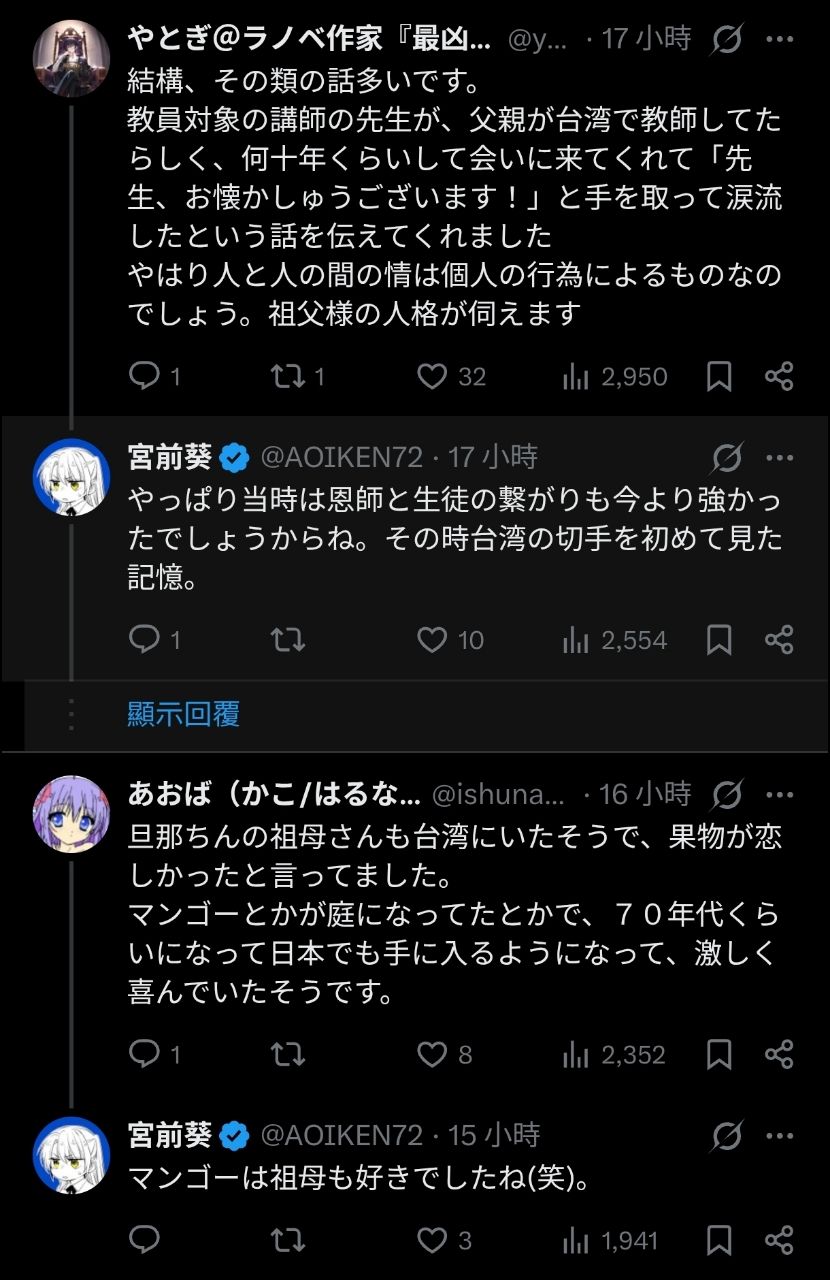Open more options on あおば's tweet
This screenshot has height=1280, width=830.
pos(779,795)
